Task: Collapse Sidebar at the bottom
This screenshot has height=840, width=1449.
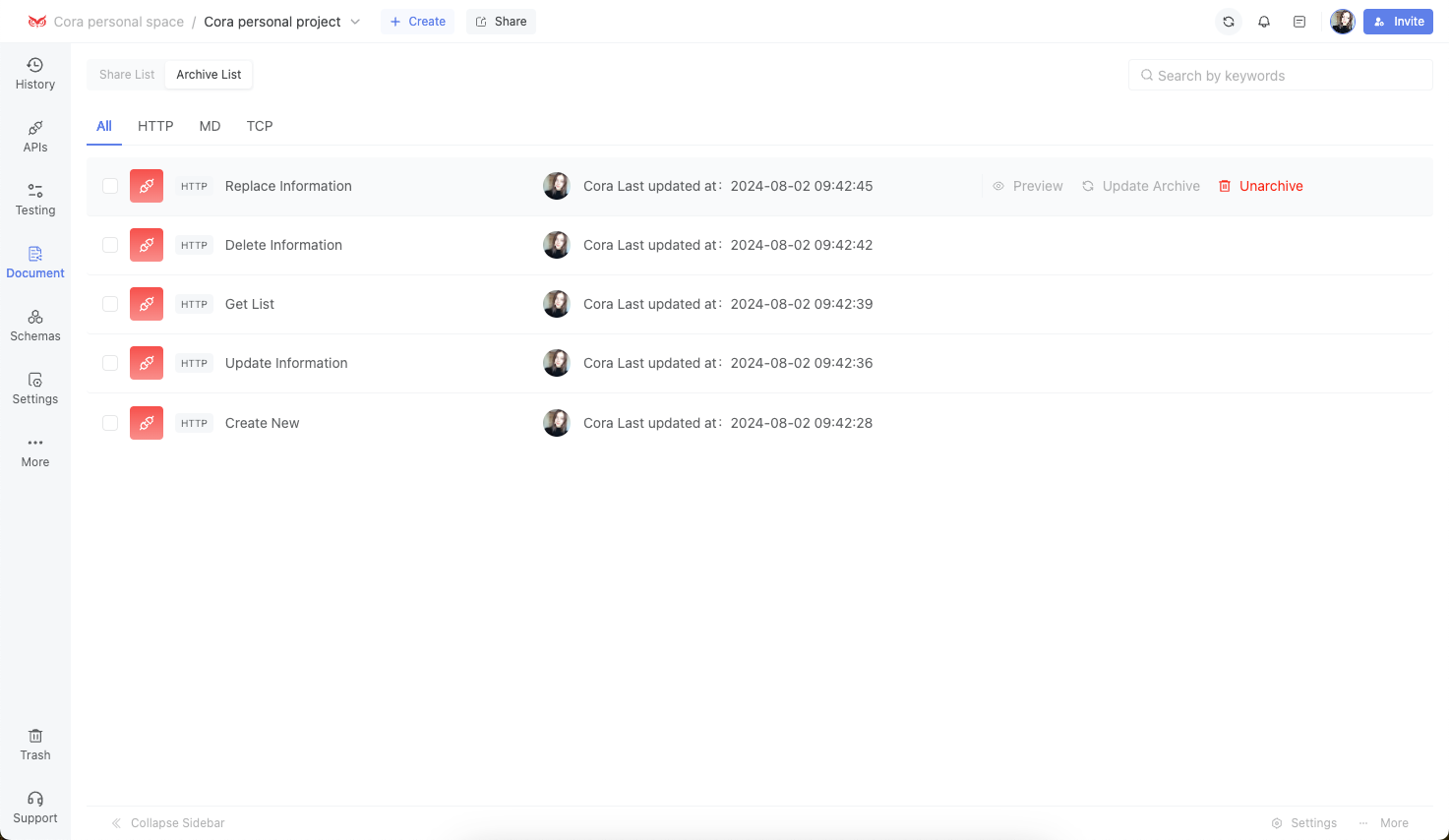Action: (168, 823)
